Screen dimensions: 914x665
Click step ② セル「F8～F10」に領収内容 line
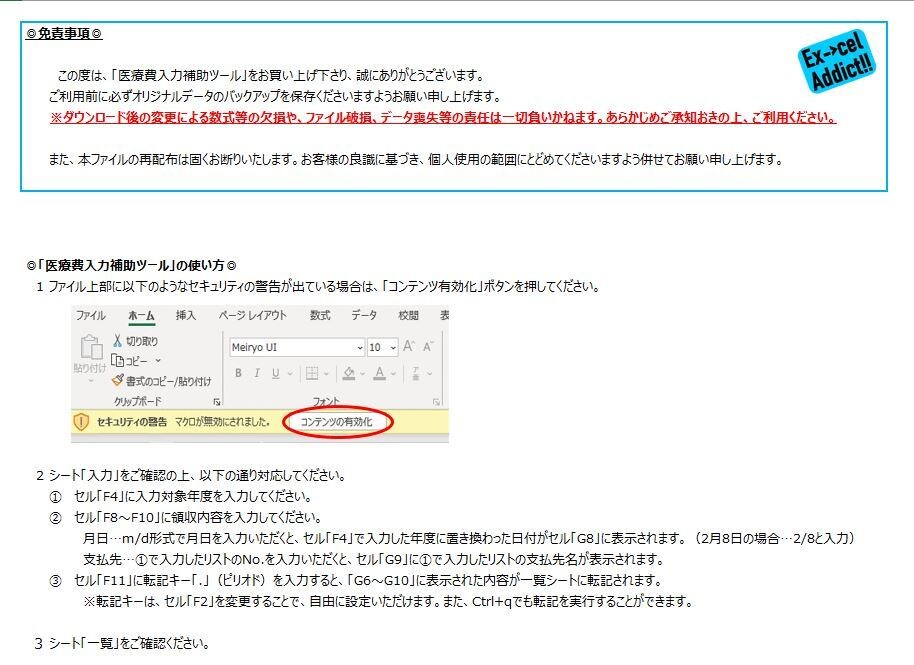click(186, 517)
